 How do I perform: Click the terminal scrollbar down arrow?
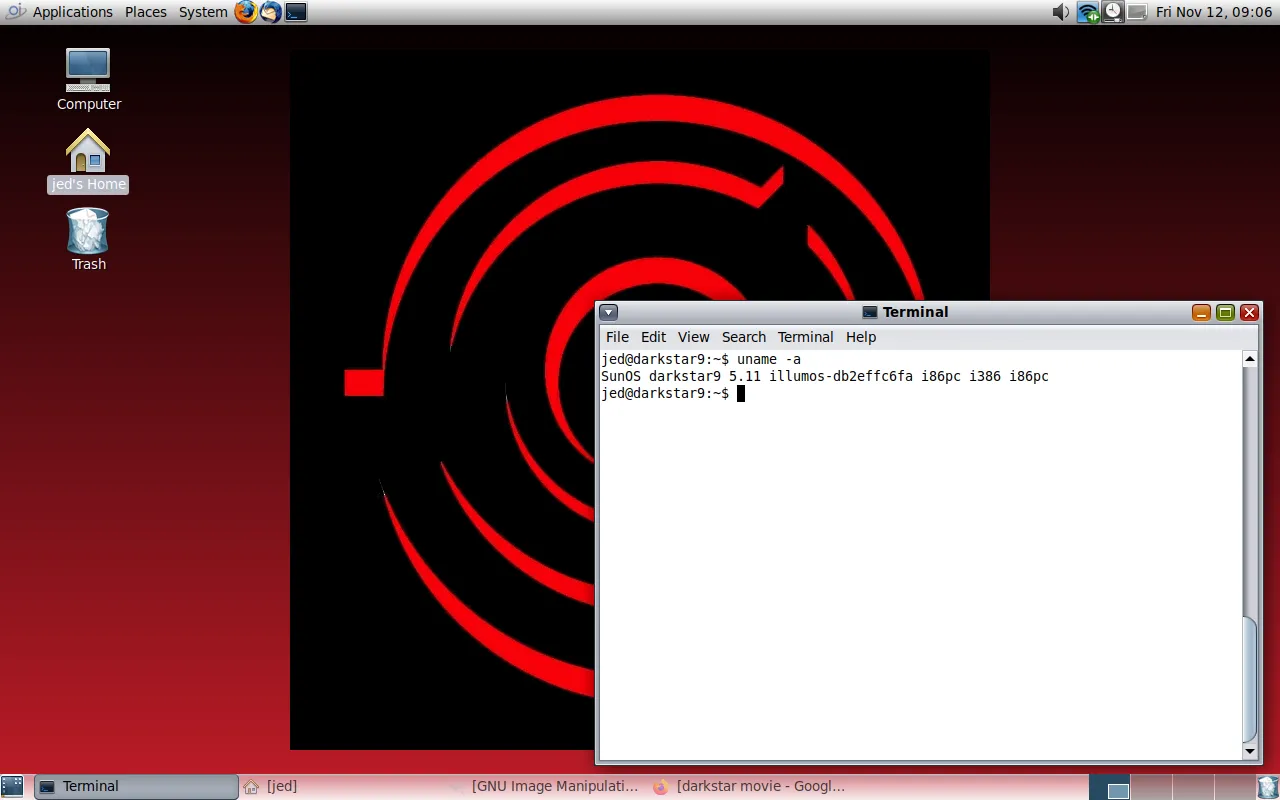tap(1250, 751)
